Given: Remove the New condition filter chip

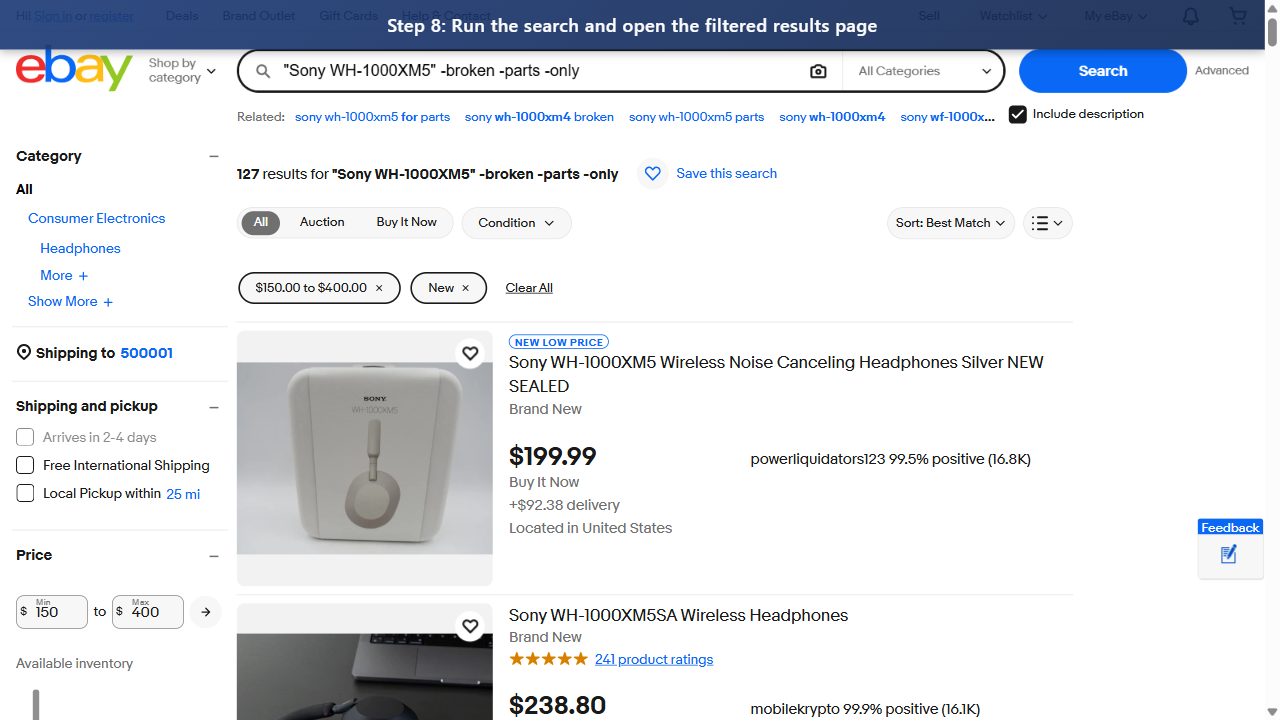Looking at the screenshot, I should (x=465, y=288).
